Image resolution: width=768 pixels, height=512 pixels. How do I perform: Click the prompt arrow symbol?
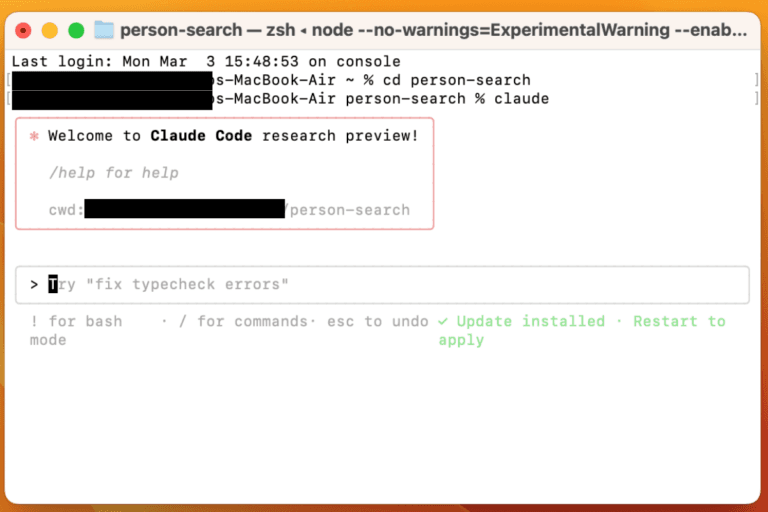point(34,284)
